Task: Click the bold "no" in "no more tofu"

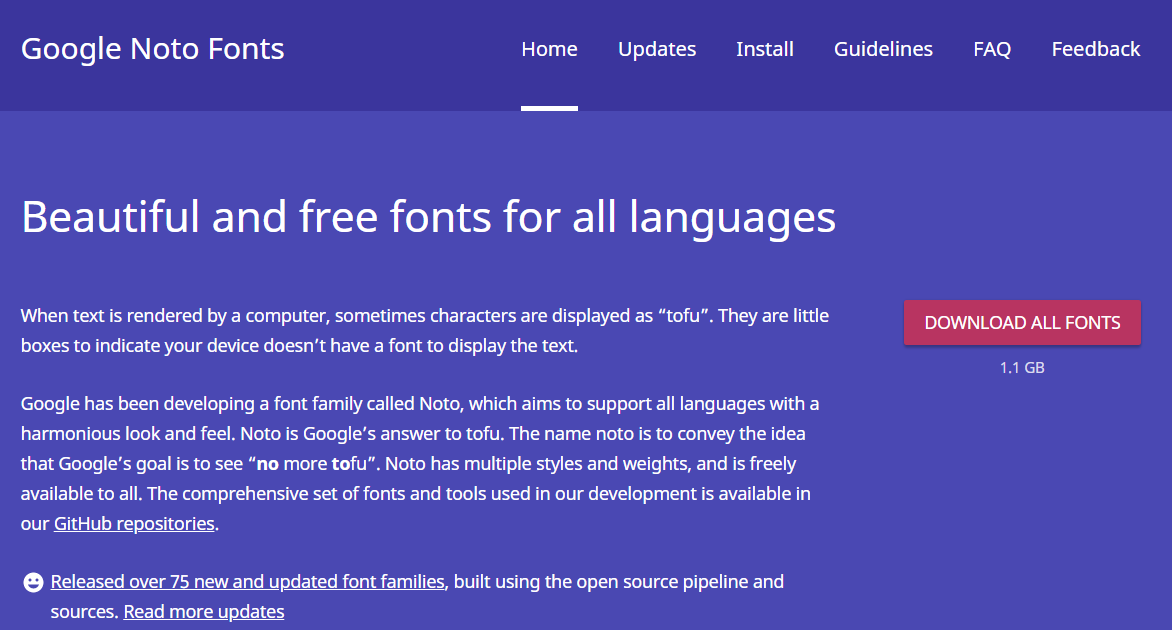Action: 268,464
